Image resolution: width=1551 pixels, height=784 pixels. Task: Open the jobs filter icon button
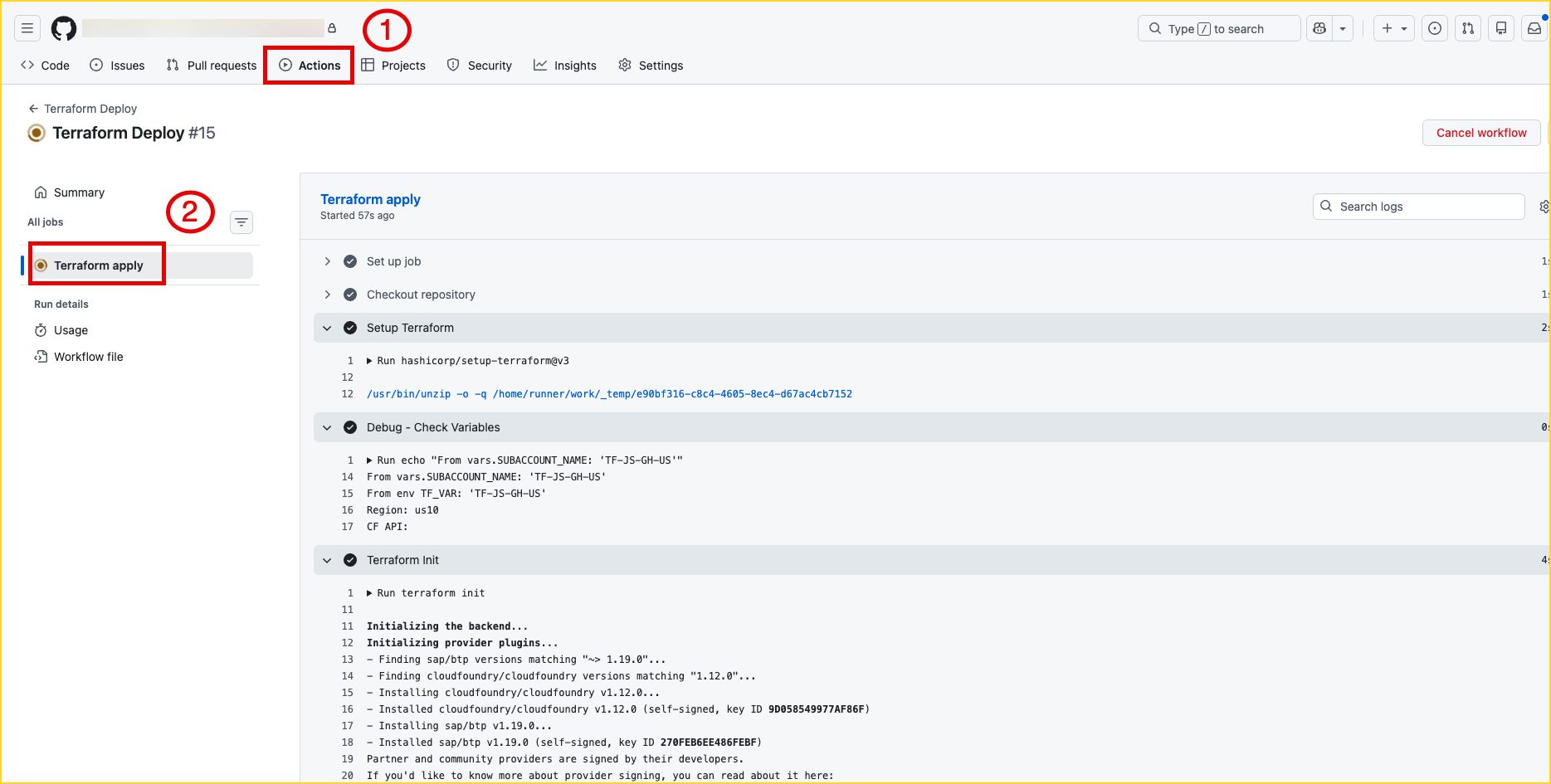(x=241, y=222)
